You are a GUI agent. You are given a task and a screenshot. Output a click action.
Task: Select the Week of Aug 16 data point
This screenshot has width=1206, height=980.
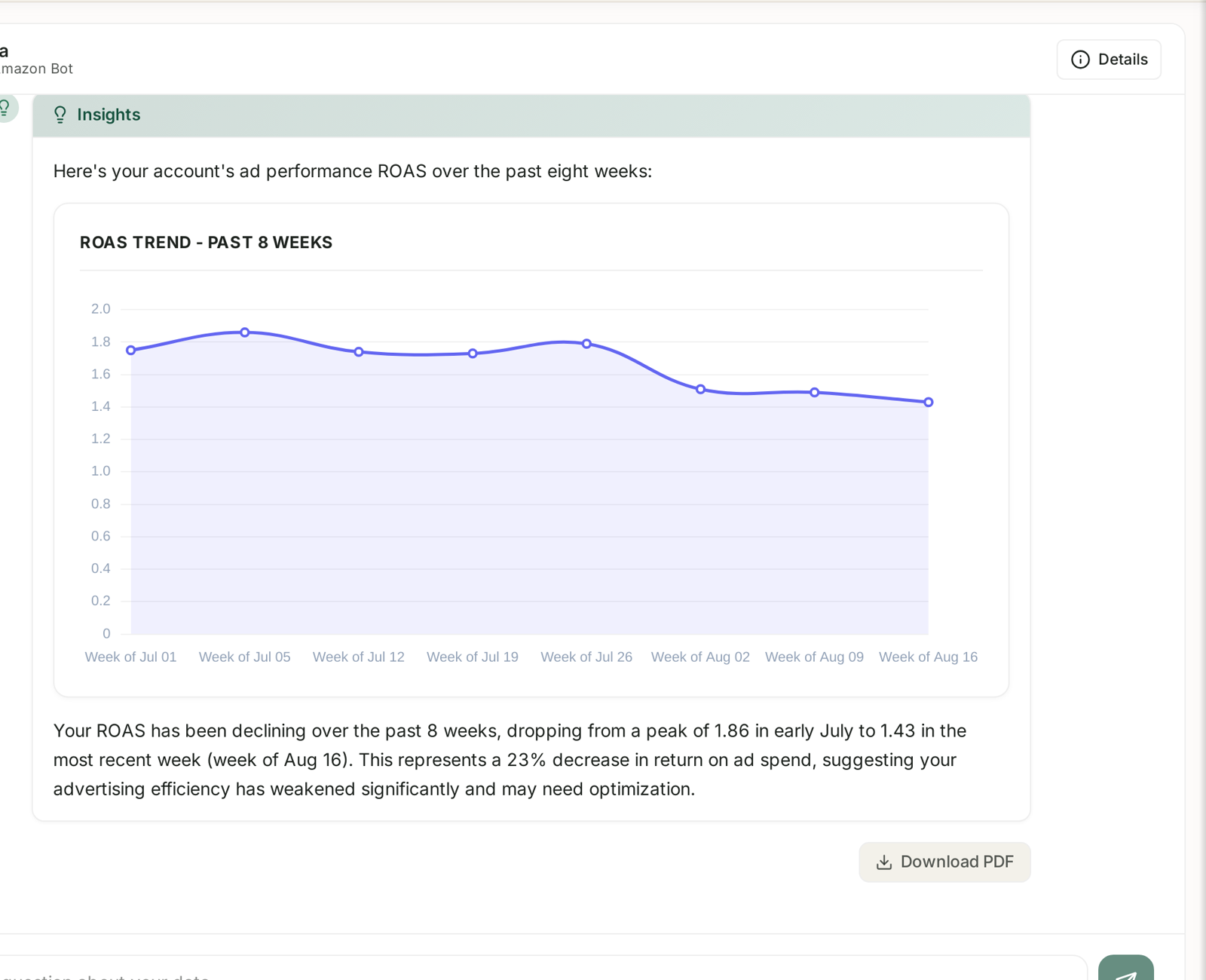(x=929, y=403)
